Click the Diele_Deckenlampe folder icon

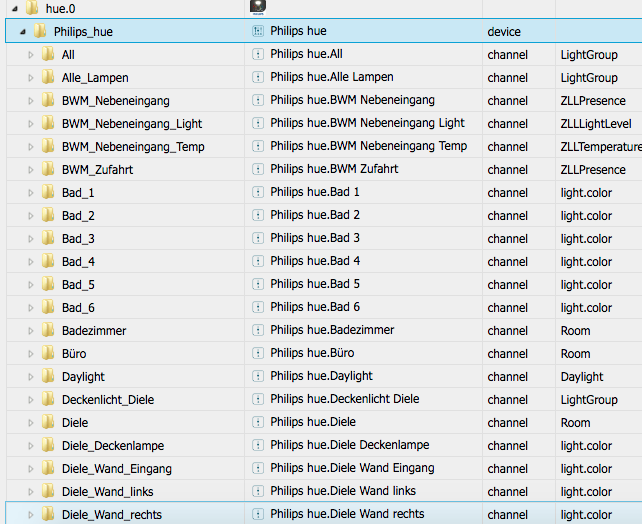pos(48,445)
